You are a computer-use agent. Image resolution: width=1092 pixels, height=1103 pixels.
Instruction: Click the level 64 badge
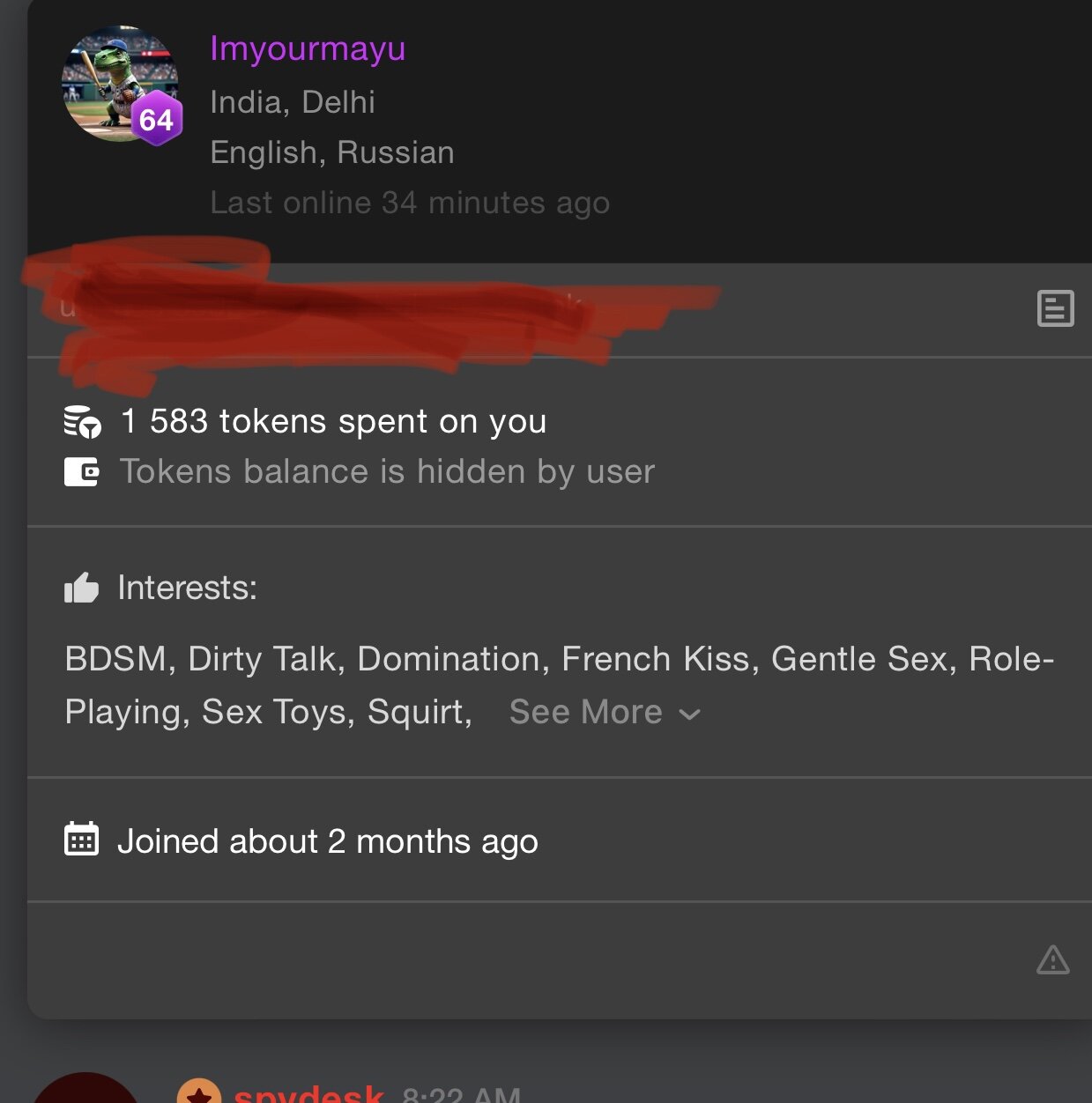tap(157, 119)
